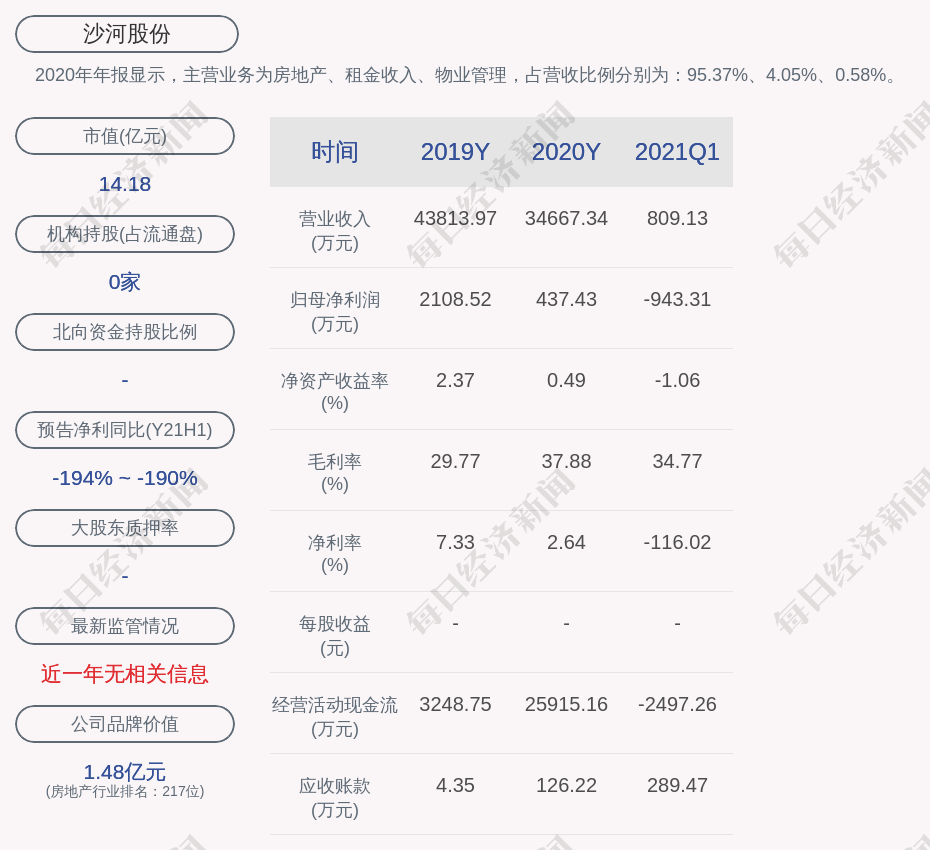Click the 归母净利润(万元) row label
Image resolution: width=930 pixels, height=850 pixels.
pyautogui.click(x=335, y=312)
